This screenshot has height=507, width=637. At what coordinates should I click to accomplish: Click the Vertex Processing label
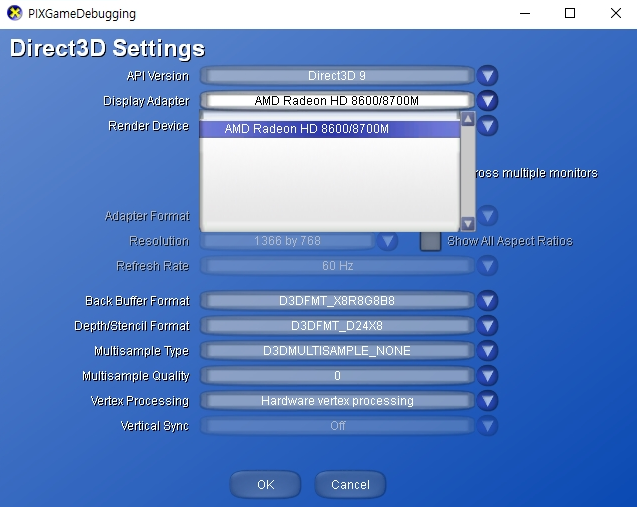click(140, 401)
